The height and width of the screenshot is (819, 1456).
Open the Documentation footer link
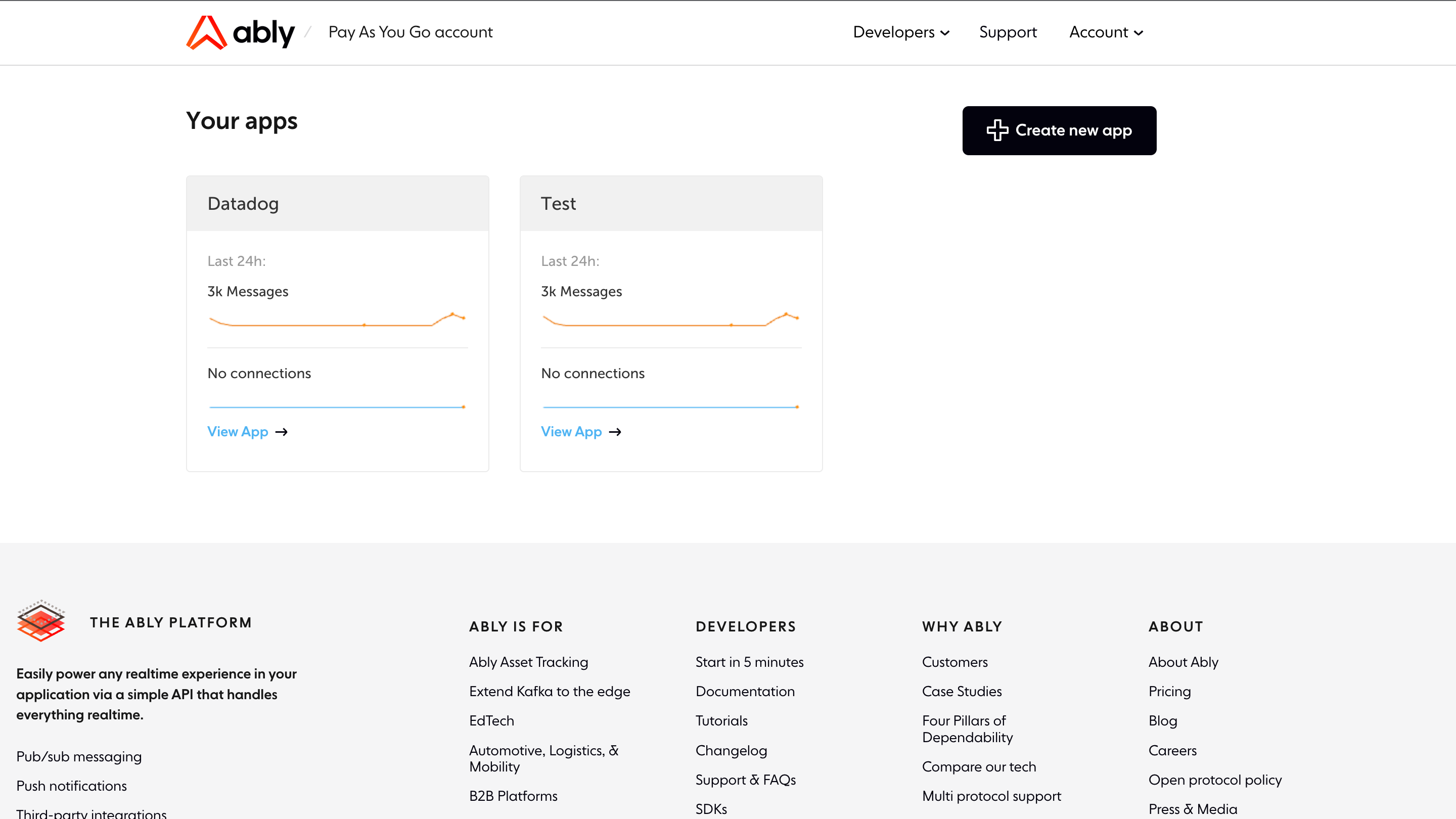[745, 692]
